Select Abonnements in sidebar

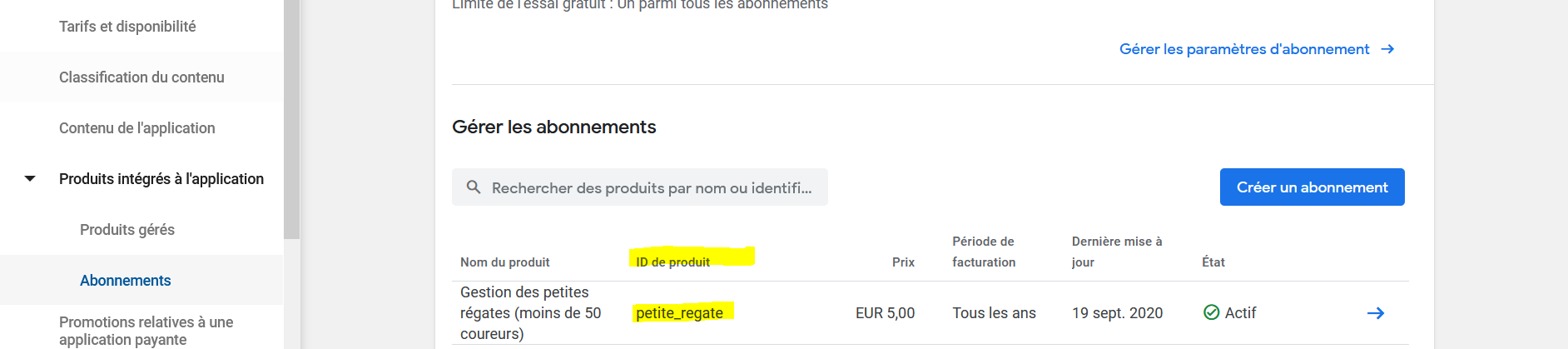(x=125, y=281)
